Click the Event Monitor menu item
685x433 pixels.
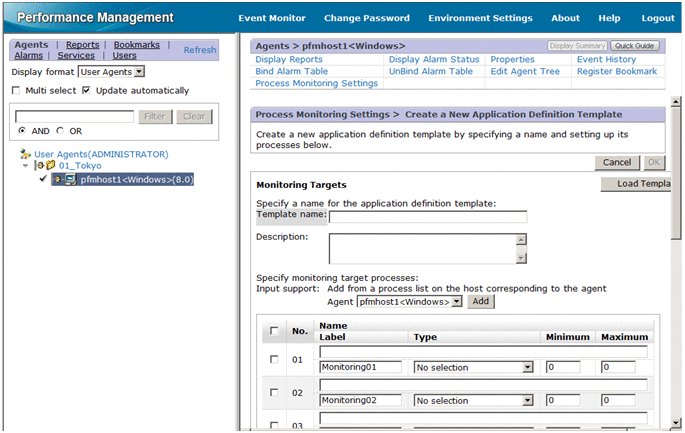(x=272, y=18)
